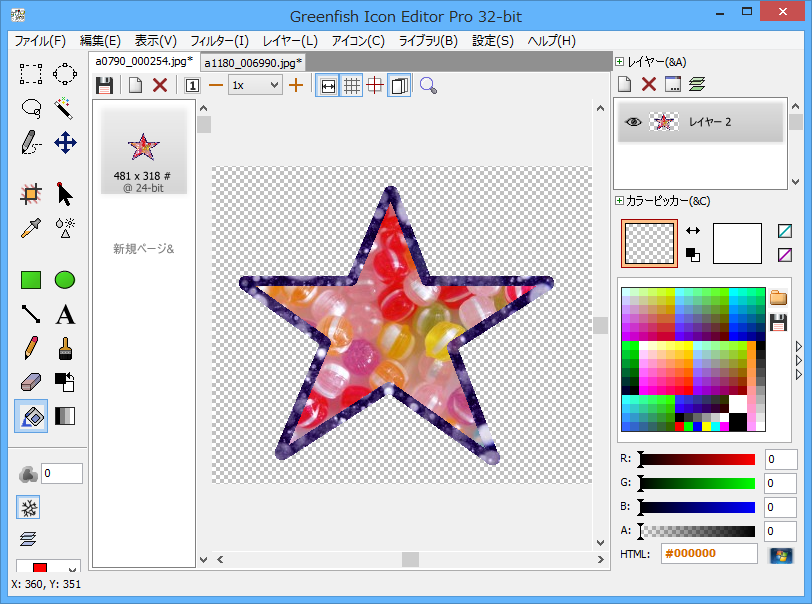812x604 pixels.
Task: Select the Eraser tool
Action: (31, 382)
